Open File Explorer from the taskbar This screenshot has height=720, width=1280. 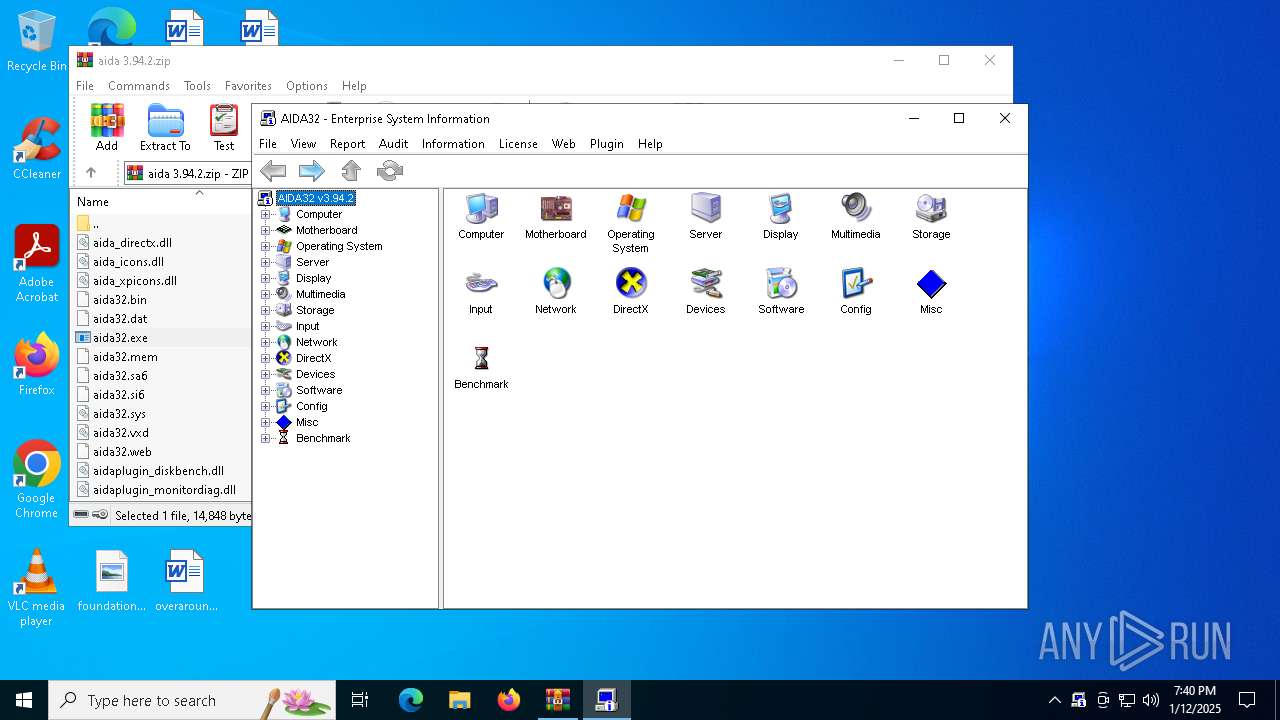coord(460,700)
